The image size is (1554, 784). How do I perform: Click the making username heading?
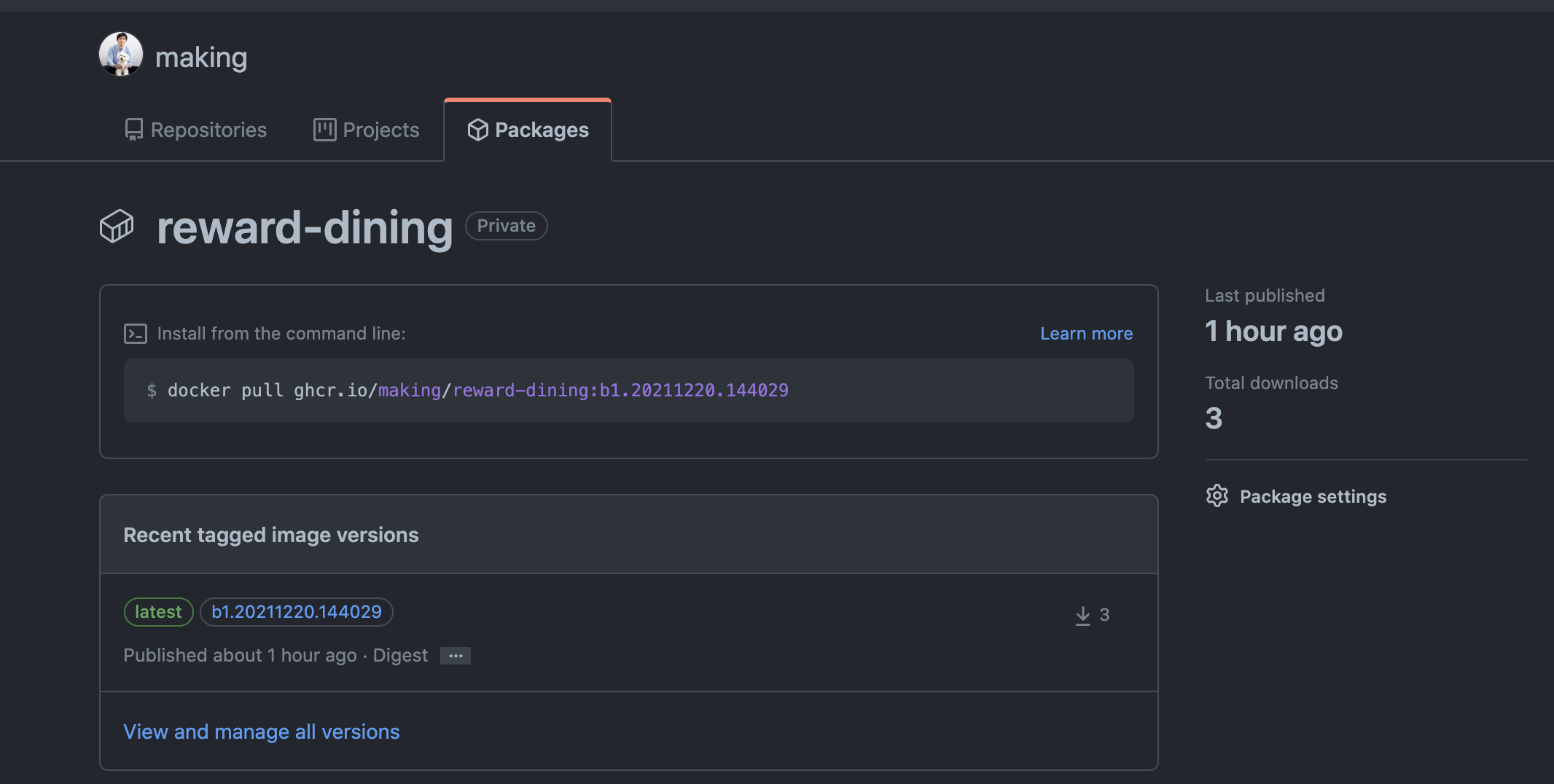(x=201, y=58)
